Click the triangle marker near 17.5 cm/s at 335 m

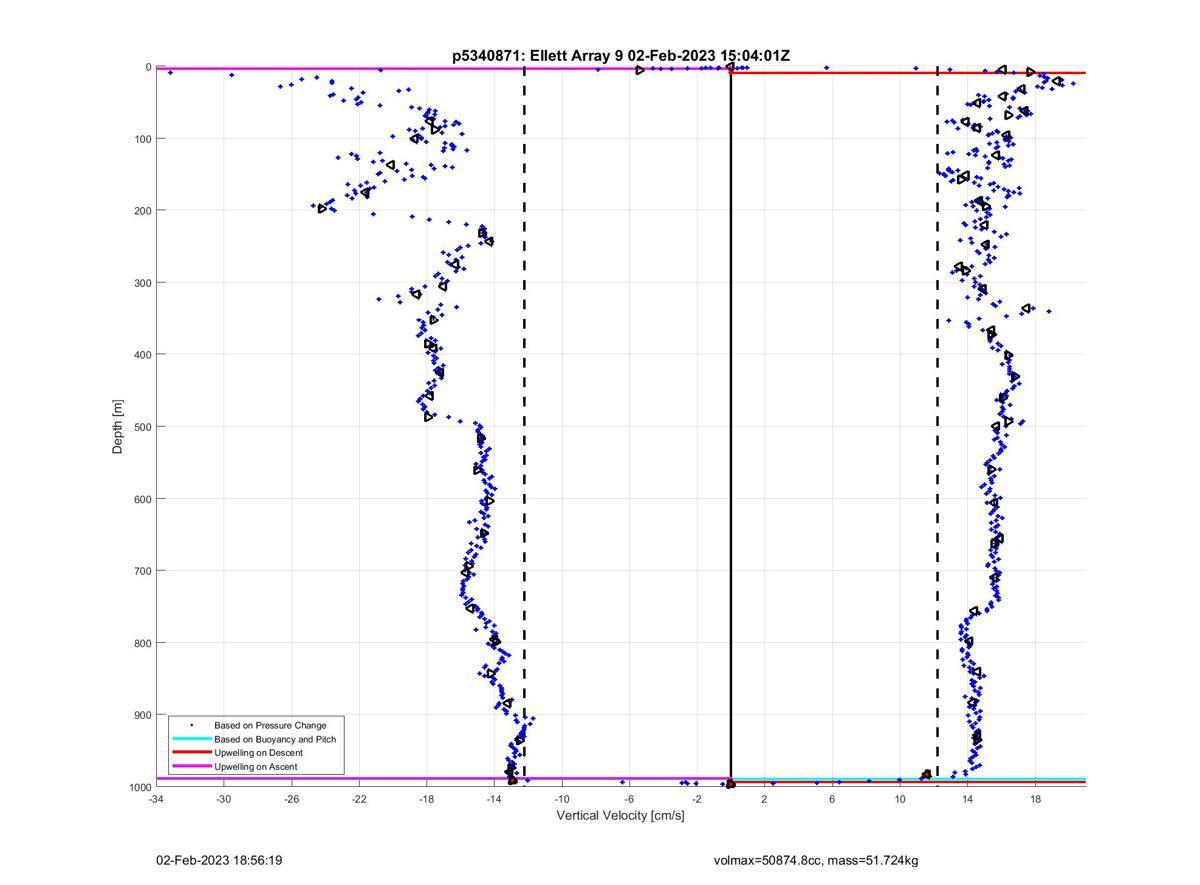pyautogui.click(x=1026, y=308)
